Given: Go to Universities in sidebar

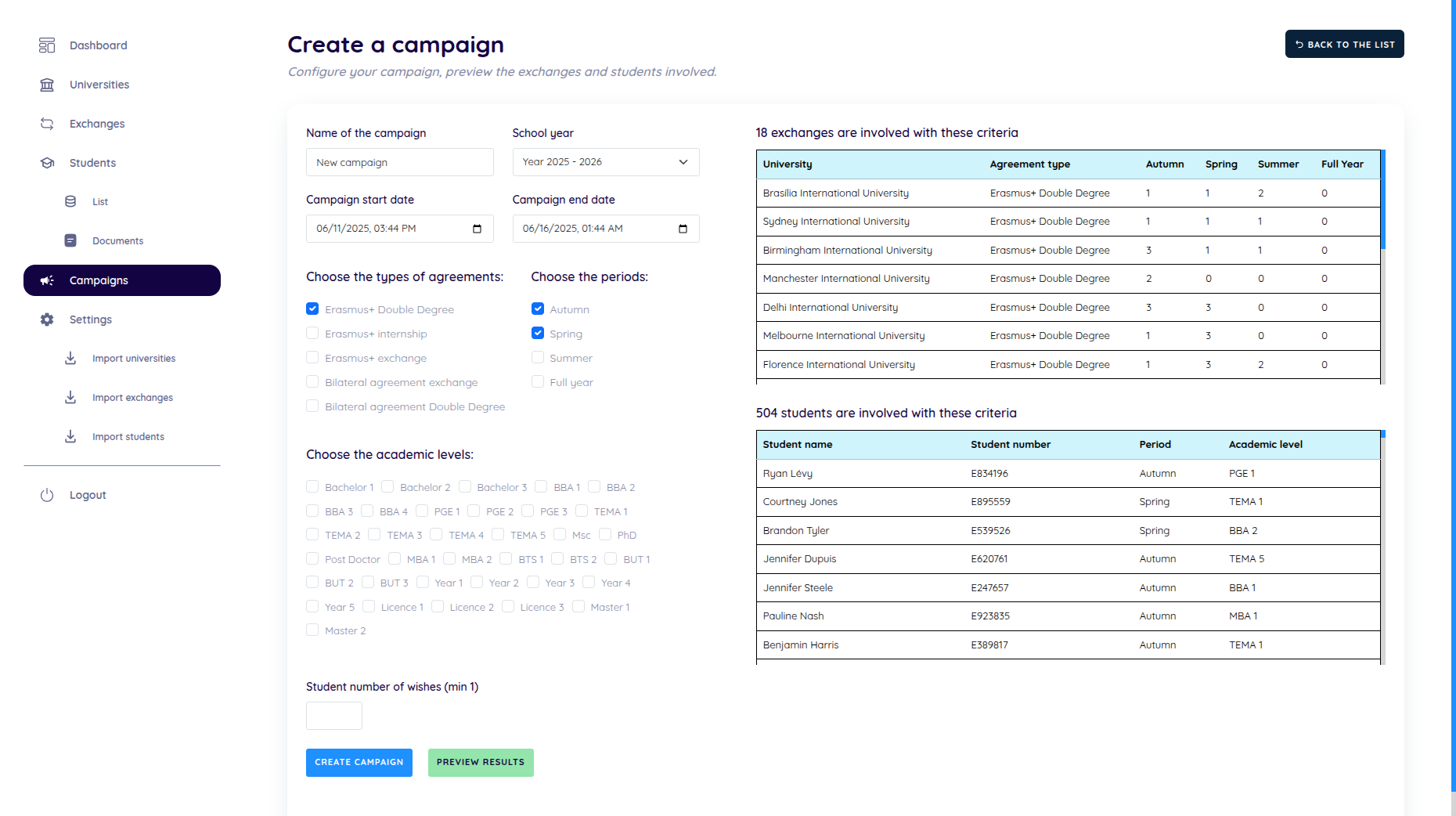Looking at the screenshot, I should [x=122, y=85].
